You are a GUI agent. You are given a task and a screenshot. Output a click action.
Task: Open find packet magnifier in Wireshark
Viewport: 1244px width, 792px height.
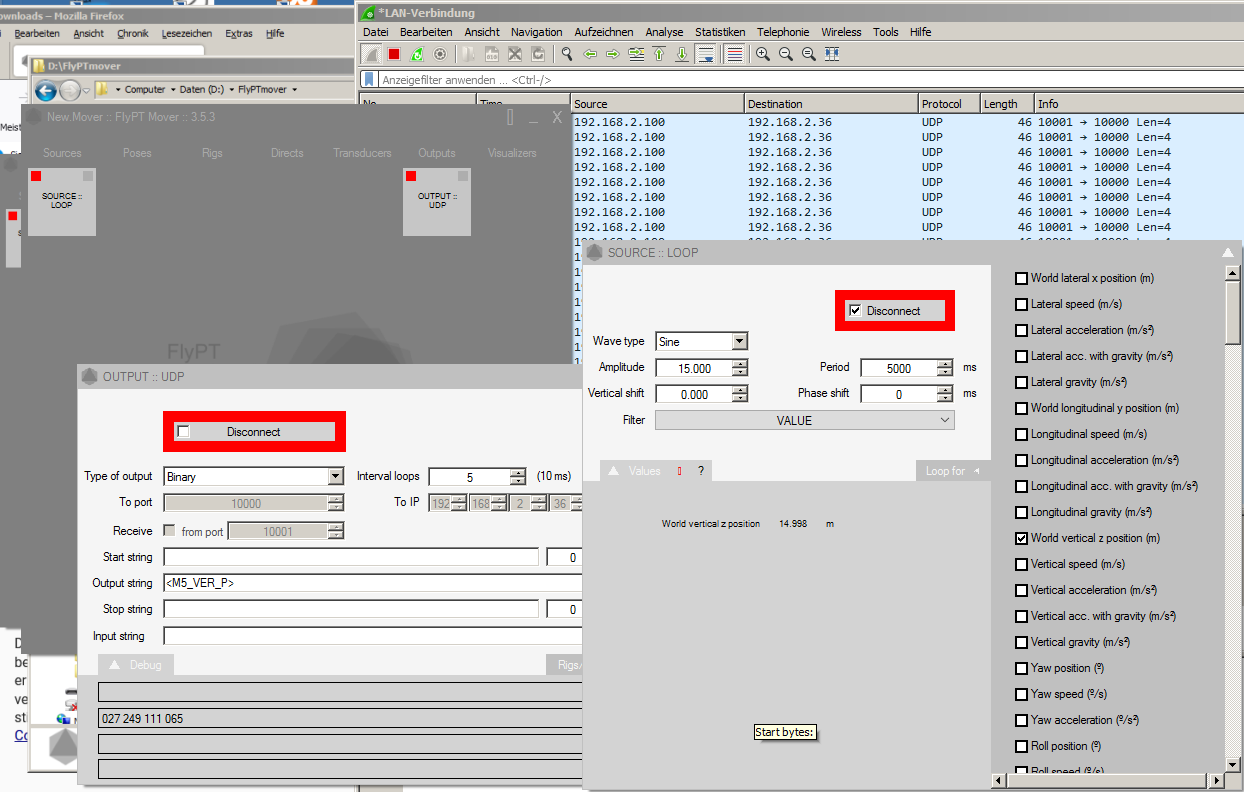click(567, 54)
